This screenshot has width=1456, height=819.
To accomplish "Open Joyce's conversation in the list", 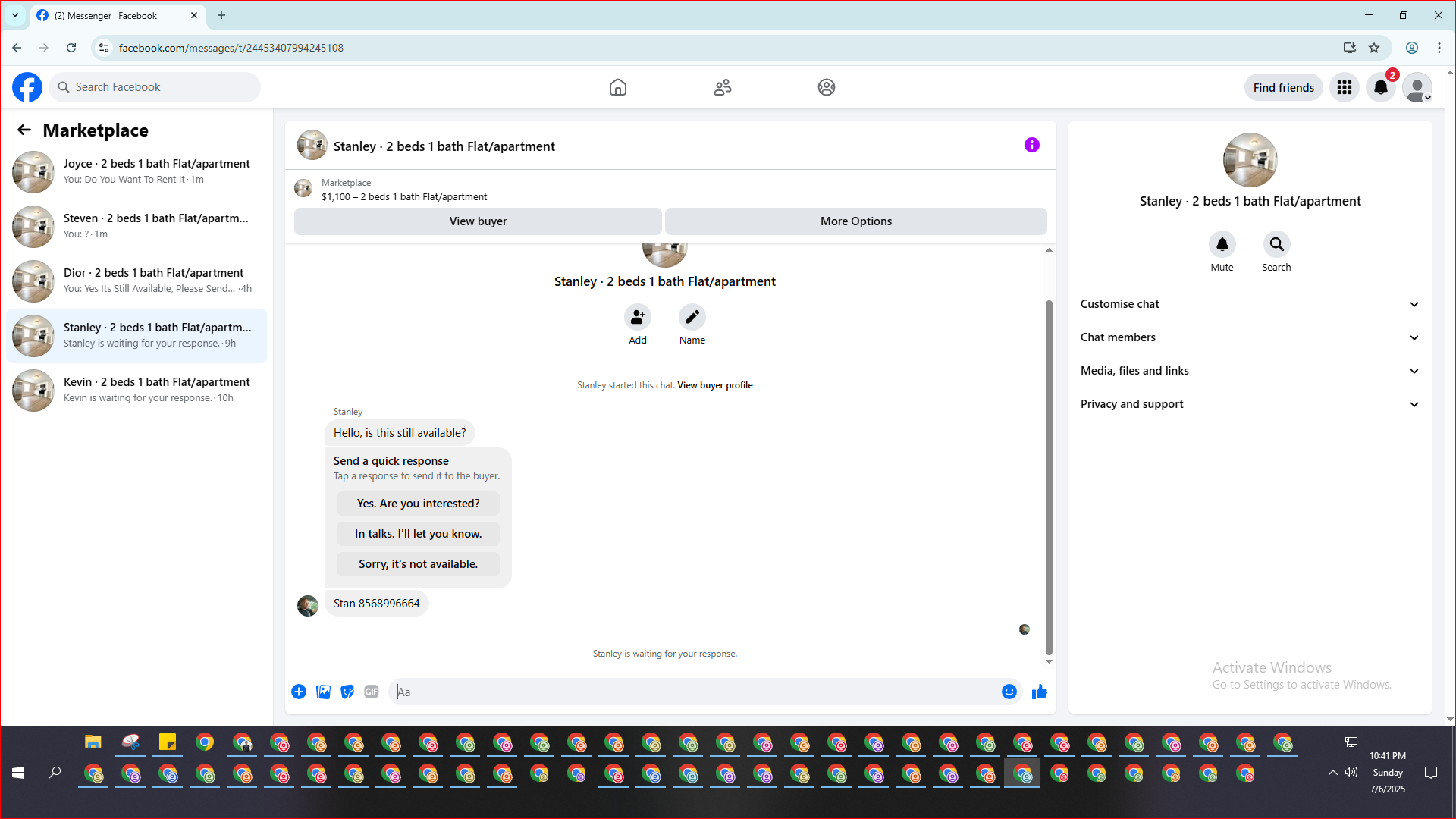I will [x=136, y=171].
